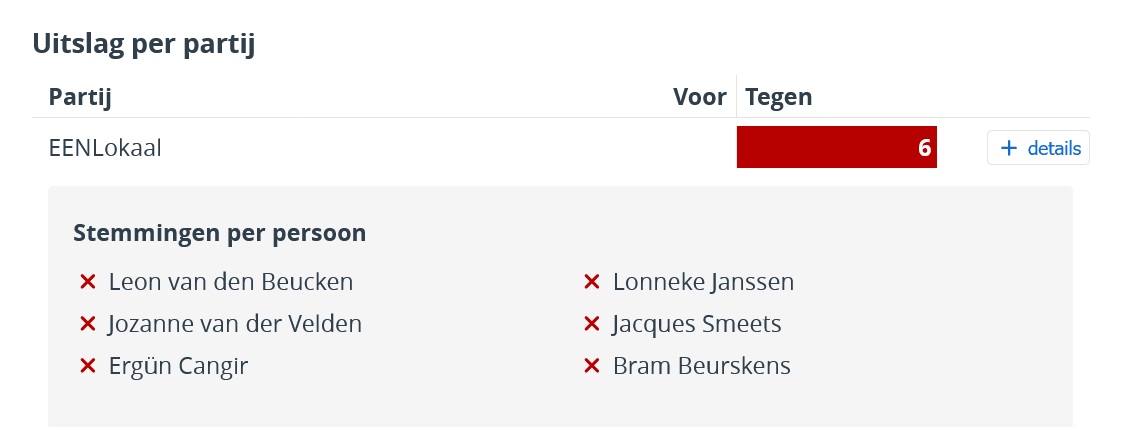Click red X icon beside Jozanne van der Velden

click(87, 325)
